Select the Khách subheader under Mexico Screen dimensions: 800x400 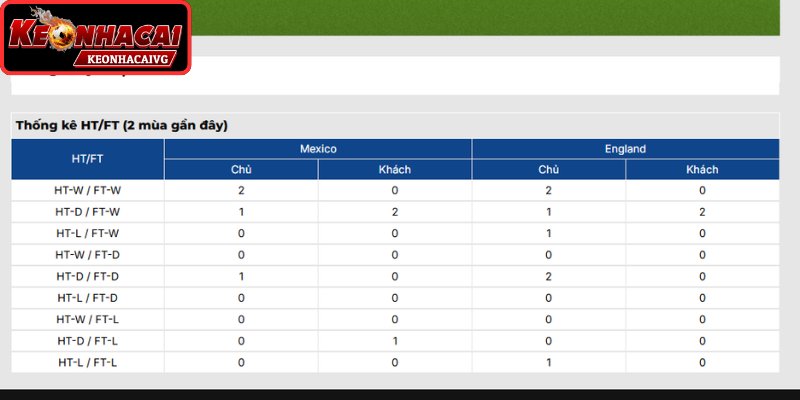pos(395,170)
